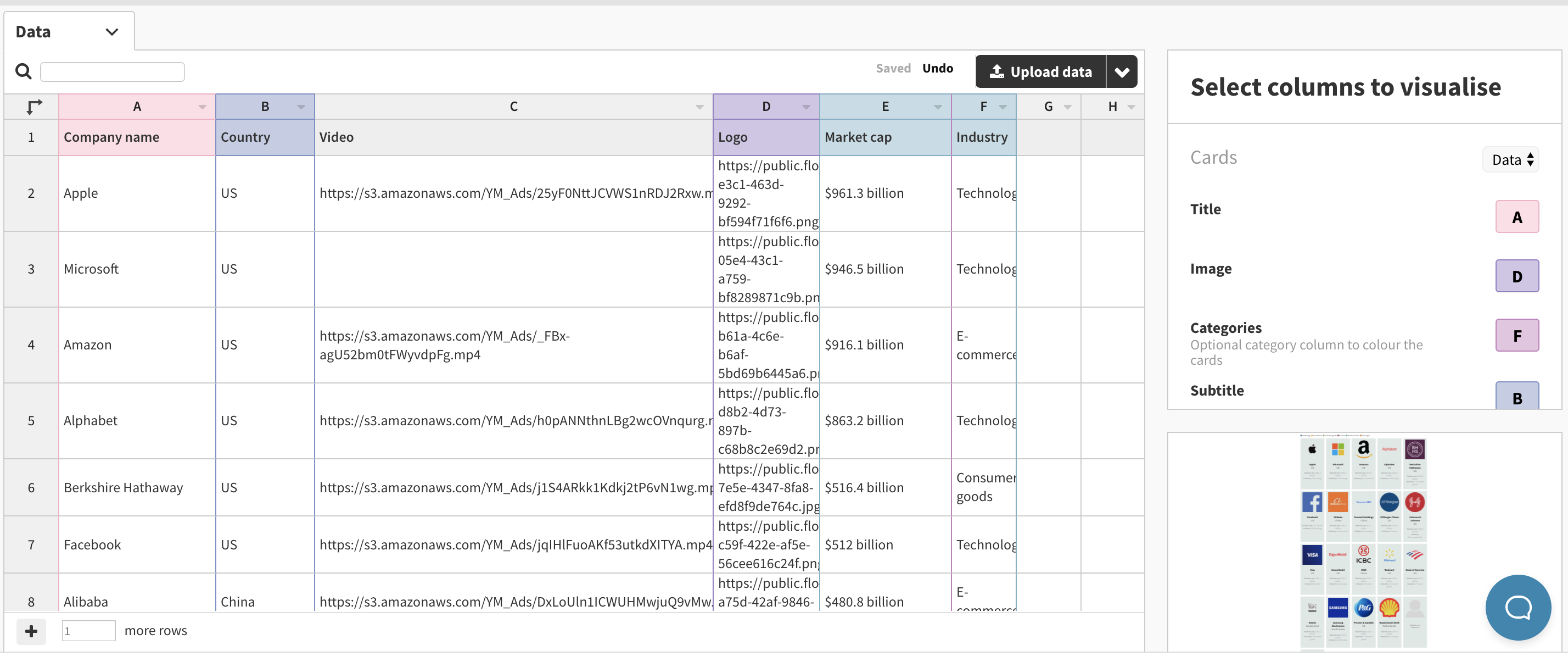
Task: Open column E header dropdown arrow
Action: (938, 107)
